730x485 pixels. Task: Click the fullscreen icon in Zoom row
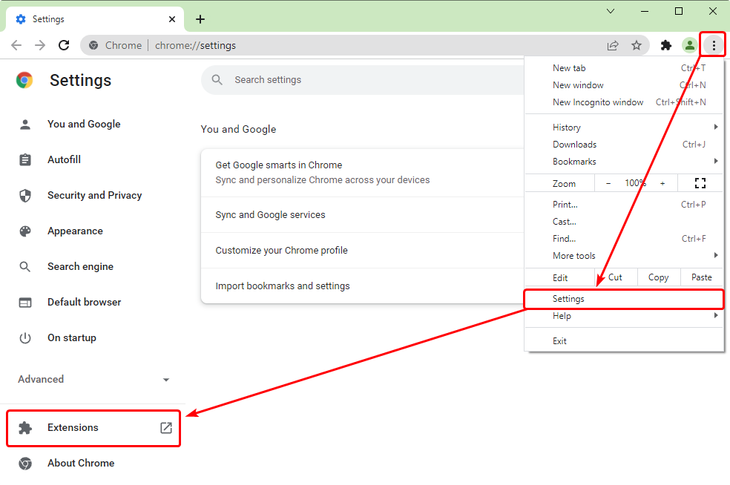click(700, 183)
